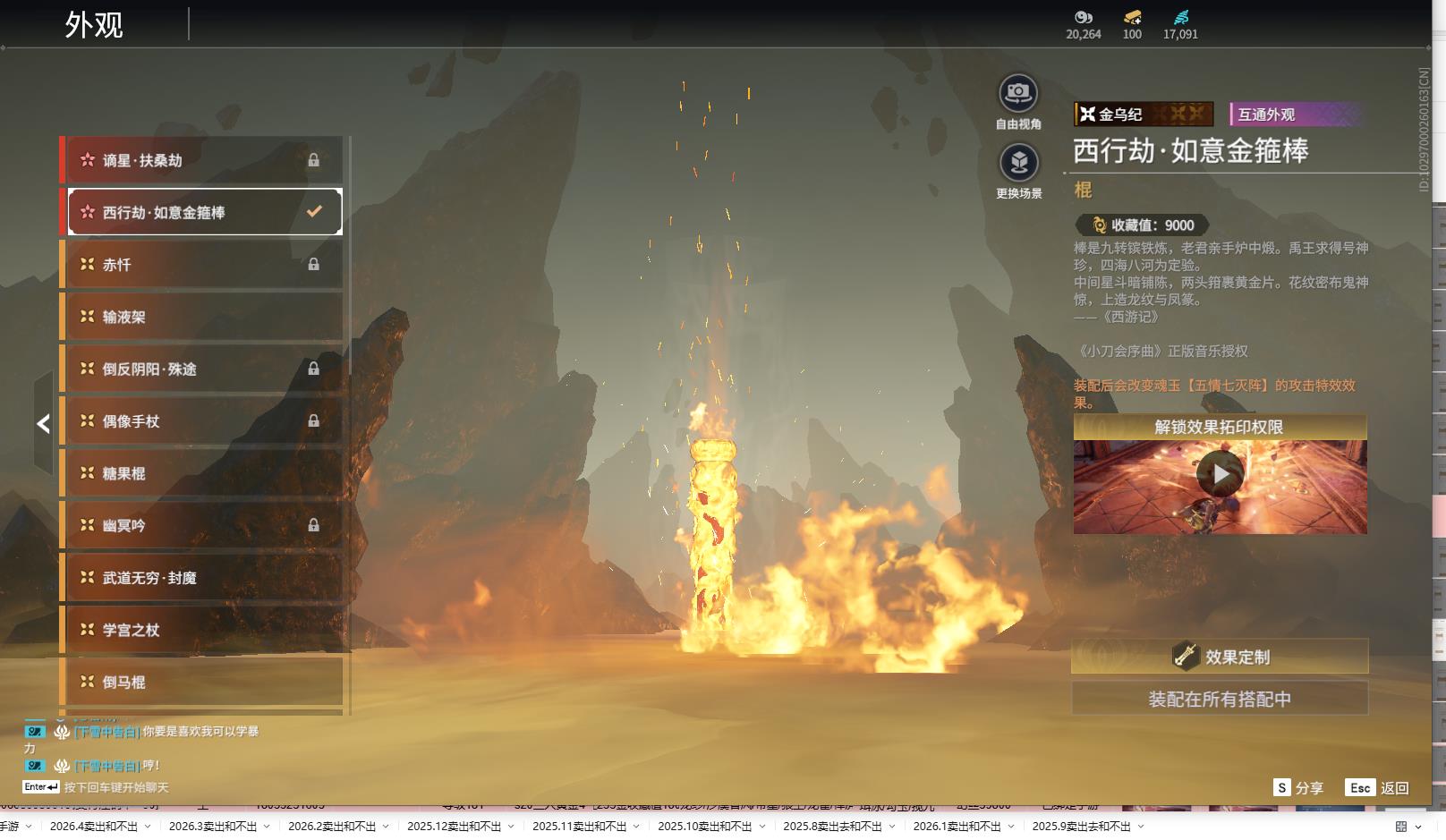Open the 效果定制 effect customization button
This screenshot has width=1446, height=840.
point(1219,657)
